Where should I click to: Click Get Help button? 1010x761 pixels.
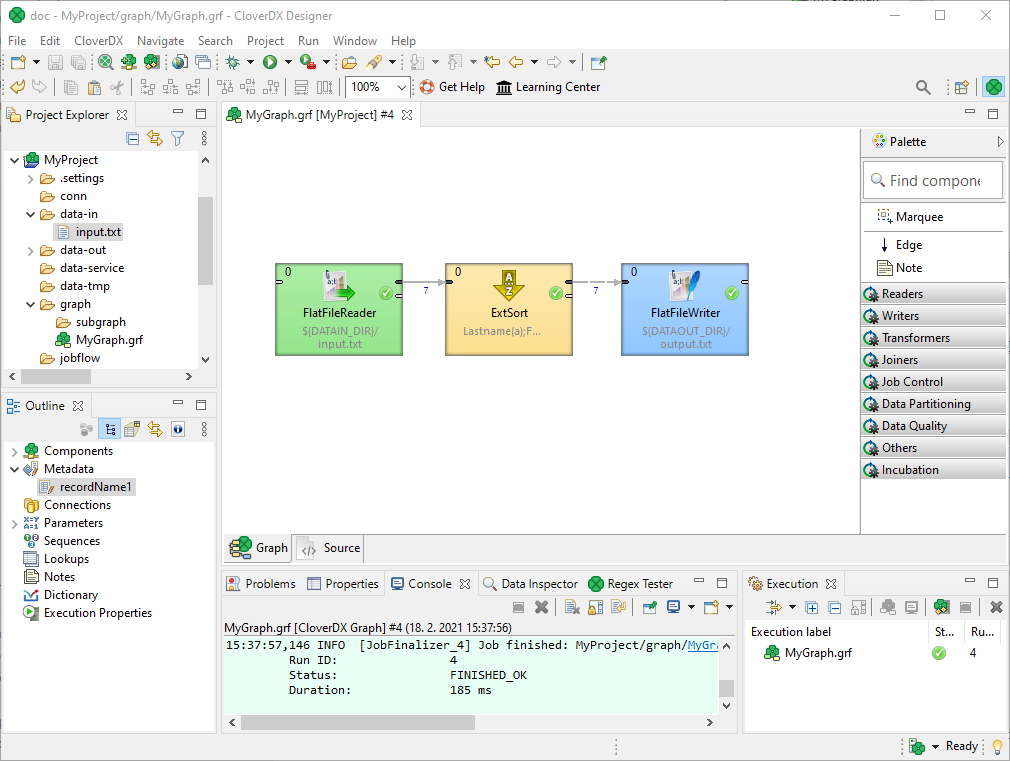coord(452,87)
